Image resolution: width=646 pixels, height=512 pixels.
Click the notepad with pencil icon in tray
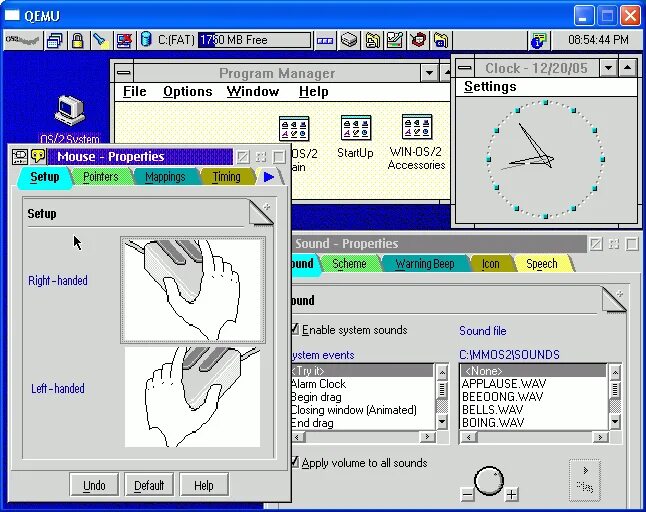[x=395, y=40]
